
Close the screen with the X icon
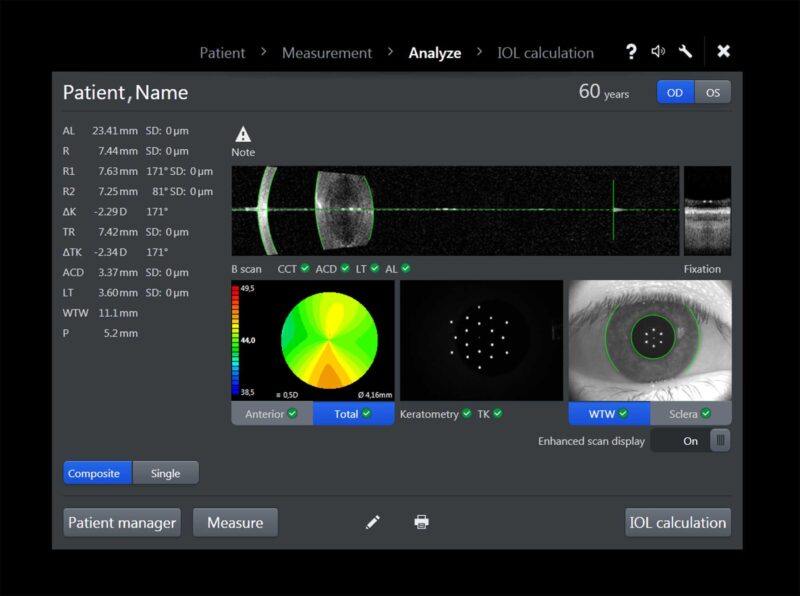pos(723,51)
